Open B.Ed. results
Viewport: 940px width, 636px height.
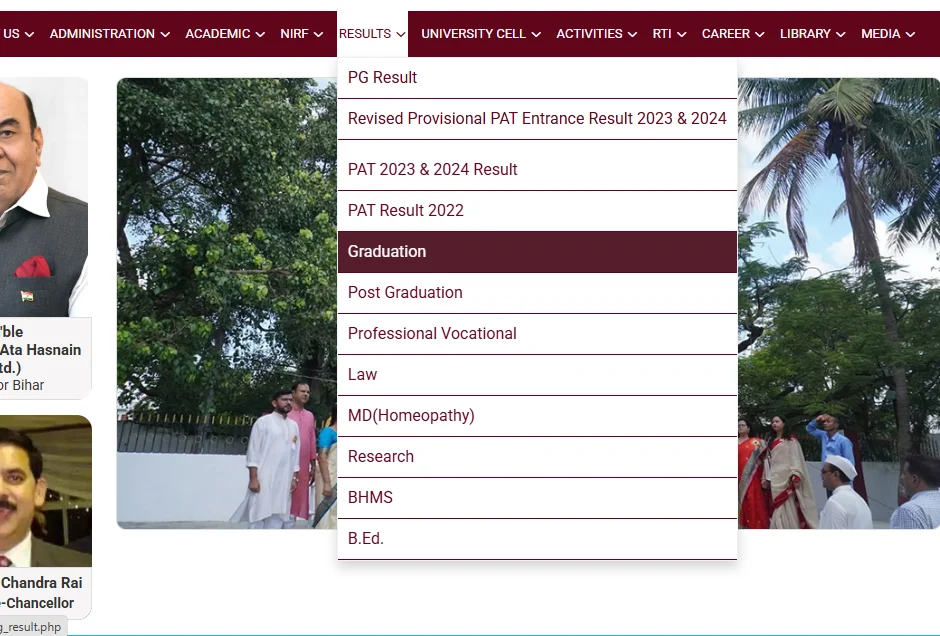tap(537, 539)
